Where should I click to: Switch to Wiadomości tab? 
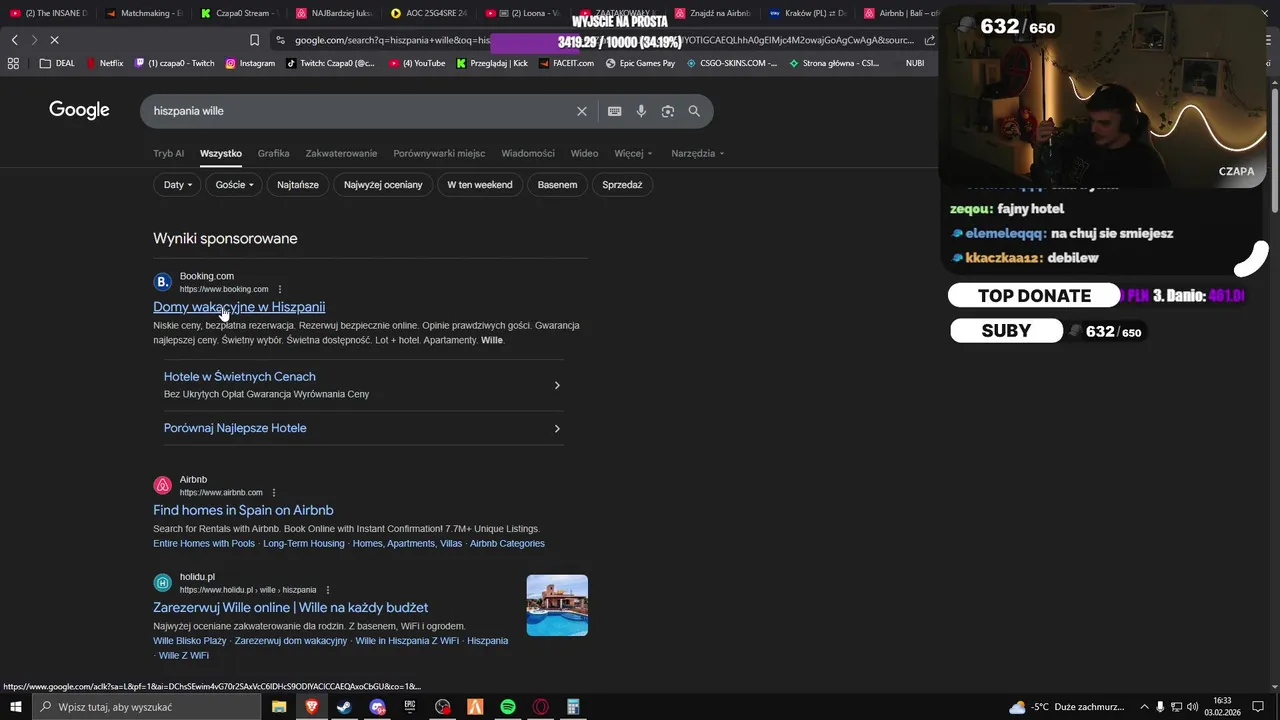point(528,153)
